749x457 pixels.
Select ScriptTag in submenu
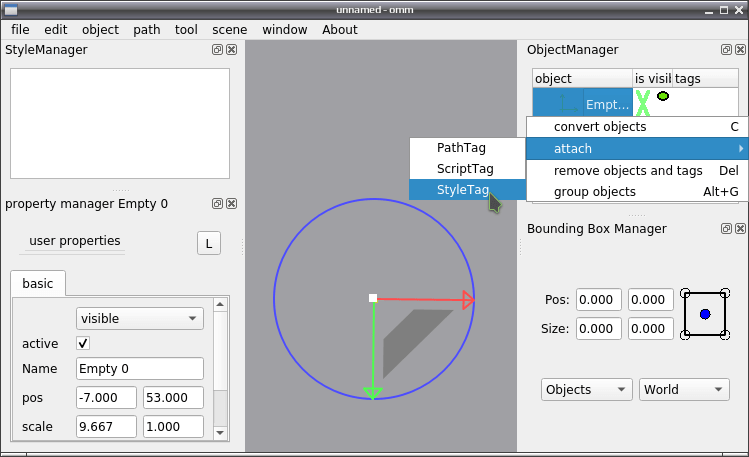point(467,169)
